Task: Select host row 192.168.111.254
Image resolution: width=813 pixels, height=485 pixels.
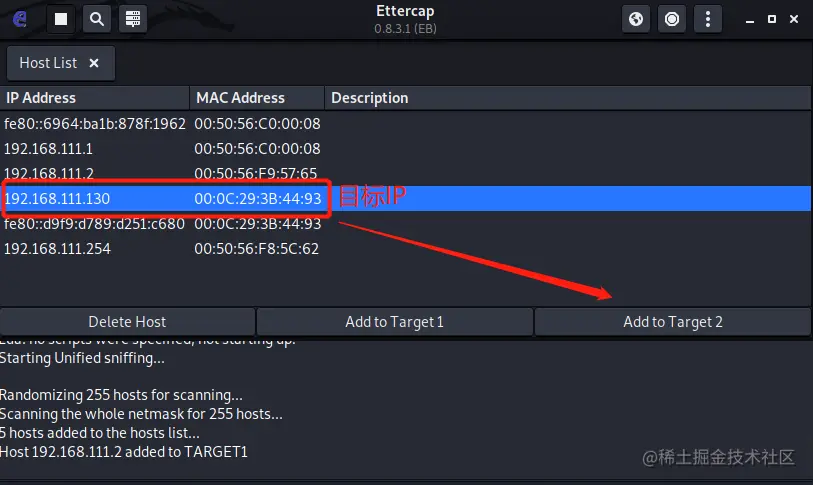Action: click(x=405, y=248)
